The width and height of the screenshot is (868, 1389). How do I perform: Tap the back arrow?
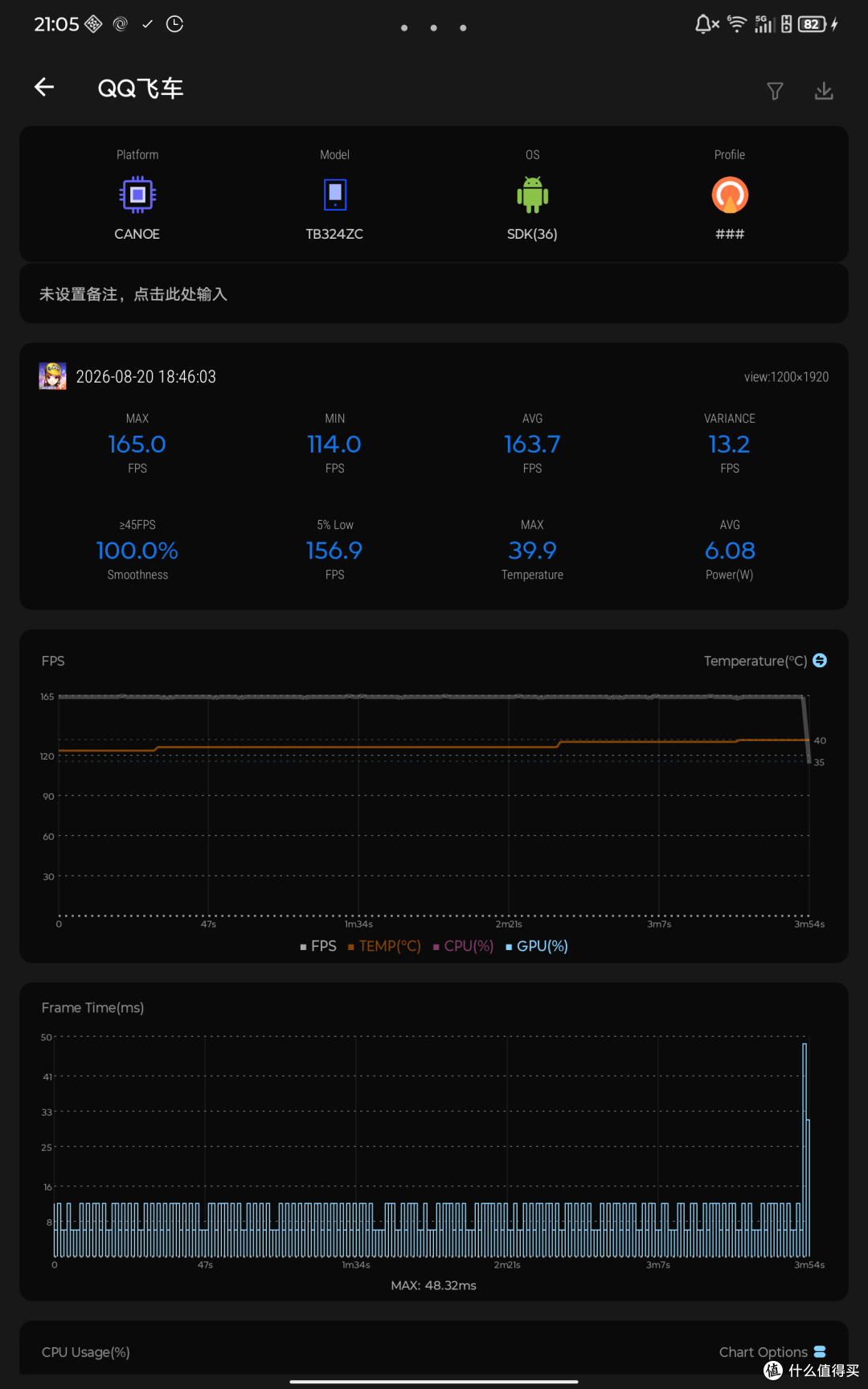point(44,87)
